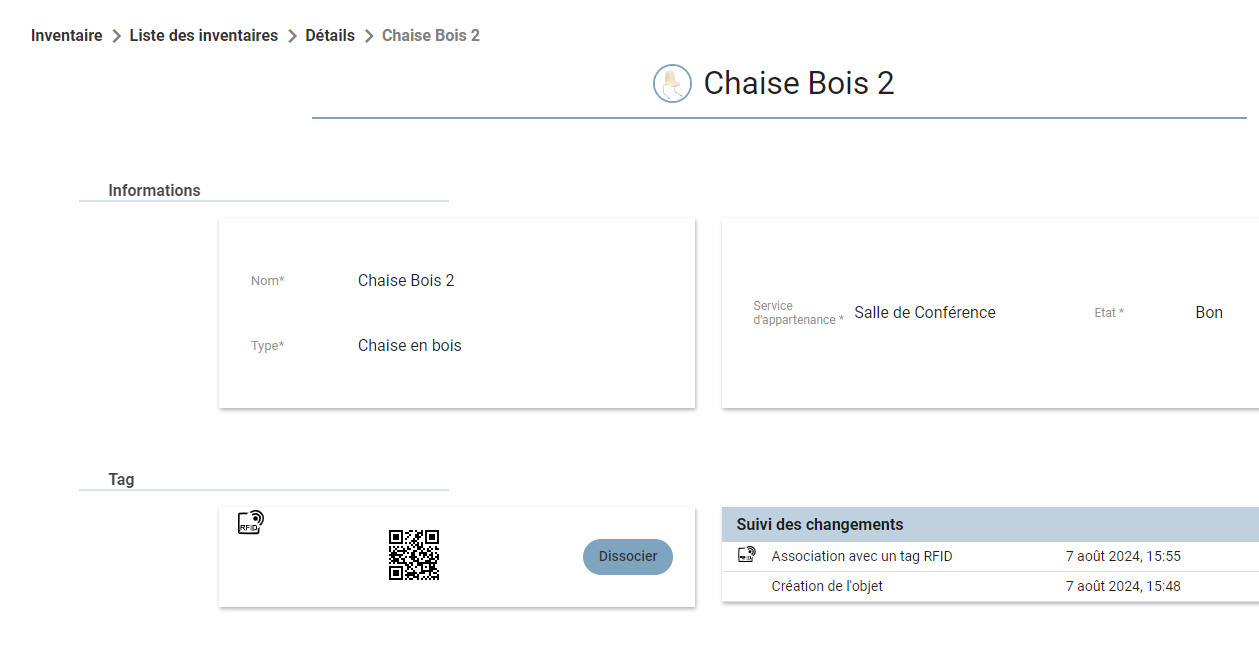Select the Création de l'objet entry
The image size is (1259, 652).
coord(990,586)
